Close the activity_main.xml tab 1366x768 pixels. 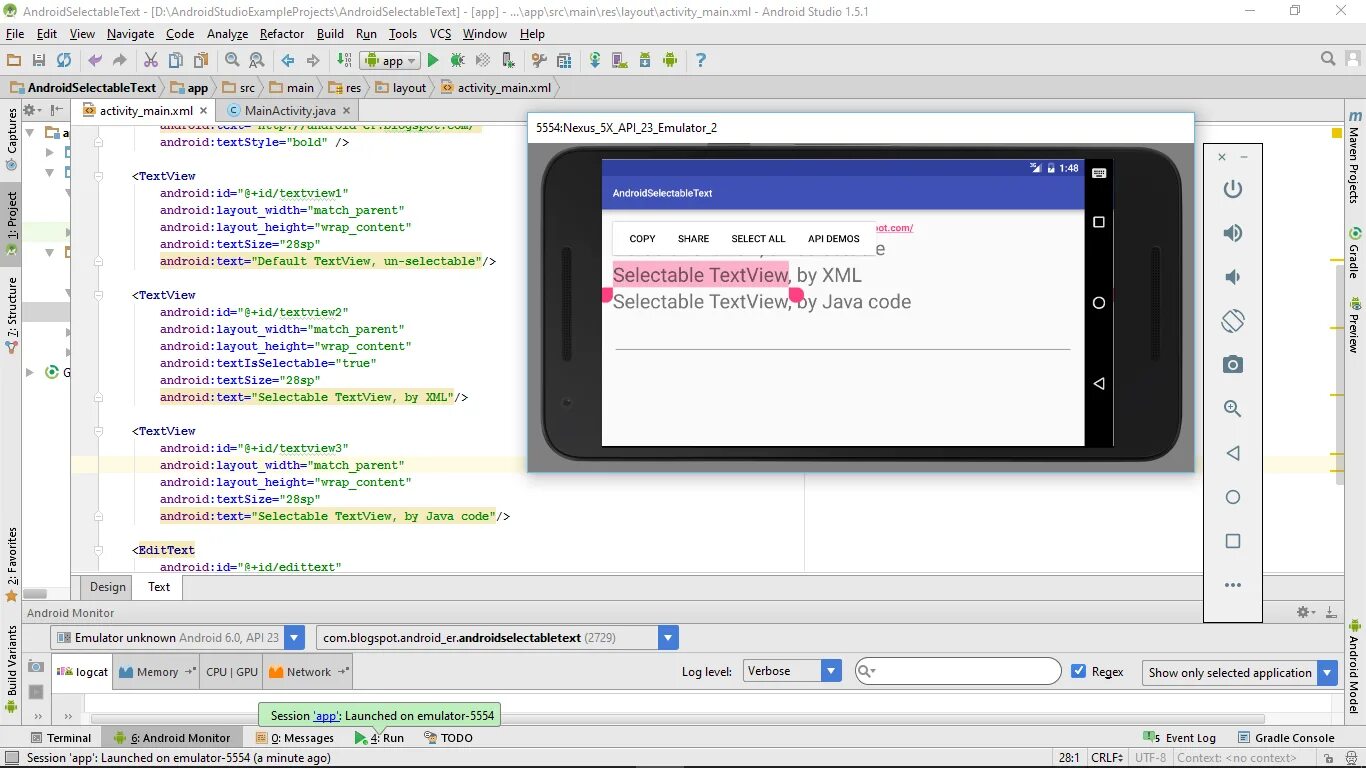click(203, 111)
